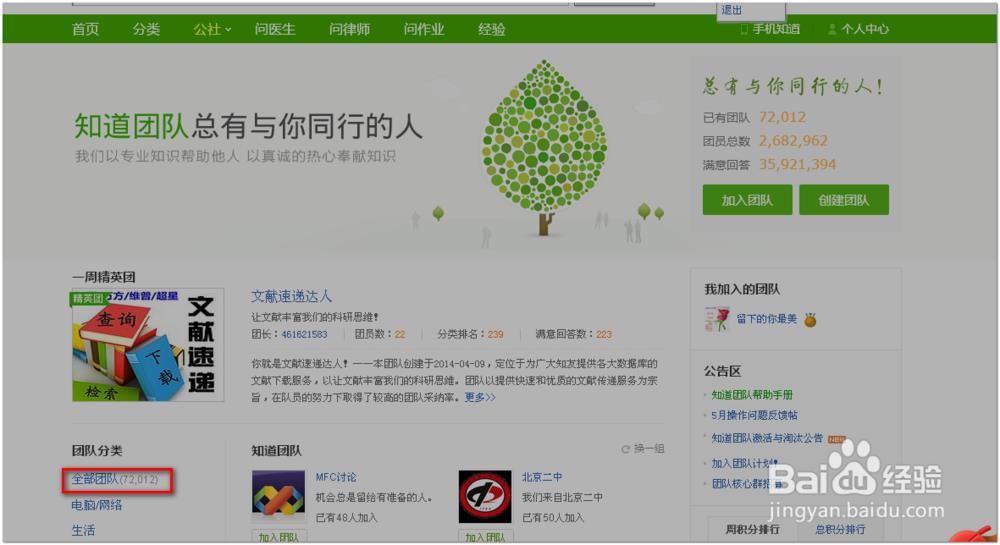Open the 分类 nav item
Screen dimensions: 1000x545
pyautogui.click(x=146, y=29)
